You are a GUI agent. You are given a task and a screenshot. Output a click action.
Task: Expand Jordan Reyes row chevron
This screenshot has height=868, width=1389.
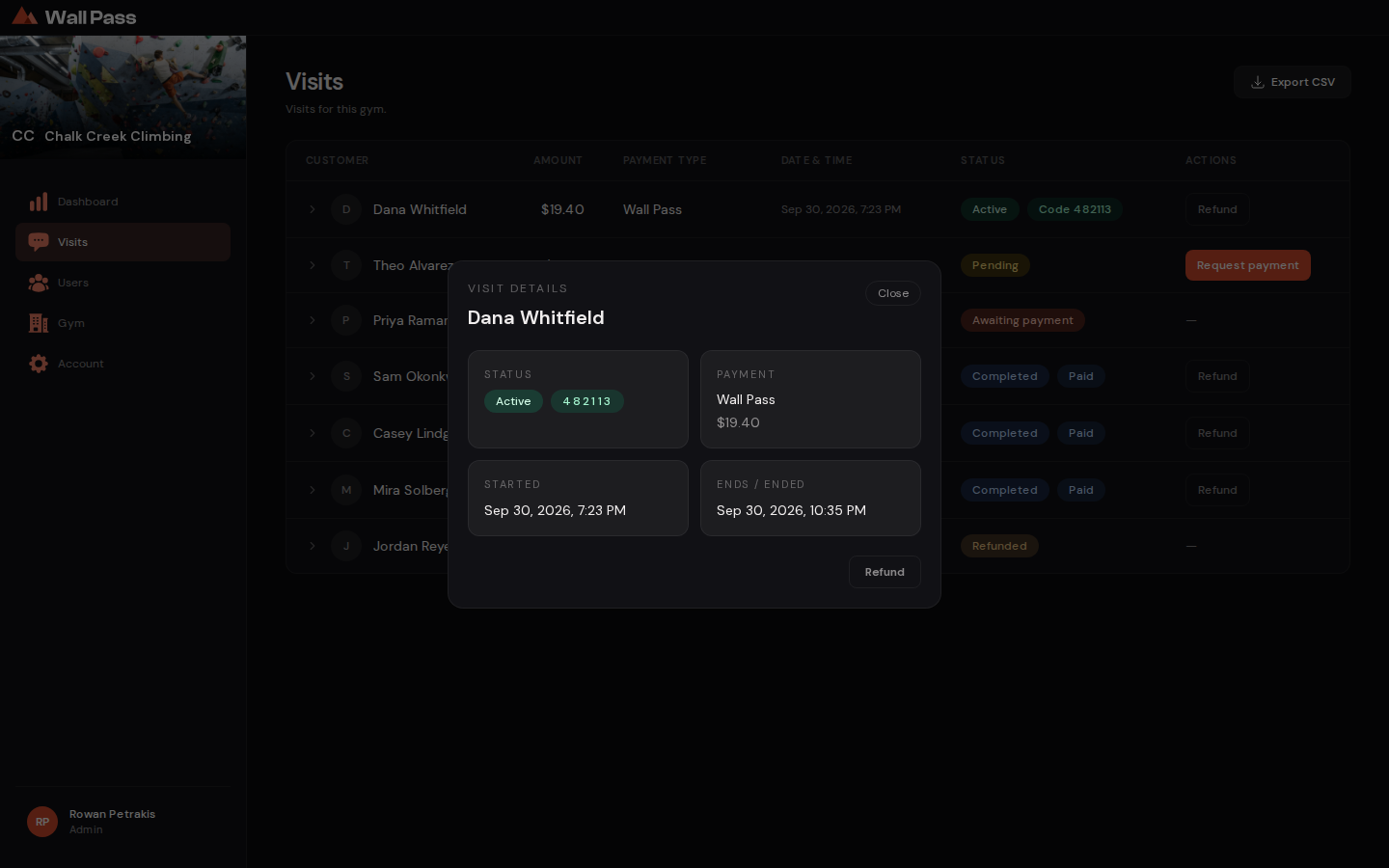pyautogui.click(x=313, y=546)
